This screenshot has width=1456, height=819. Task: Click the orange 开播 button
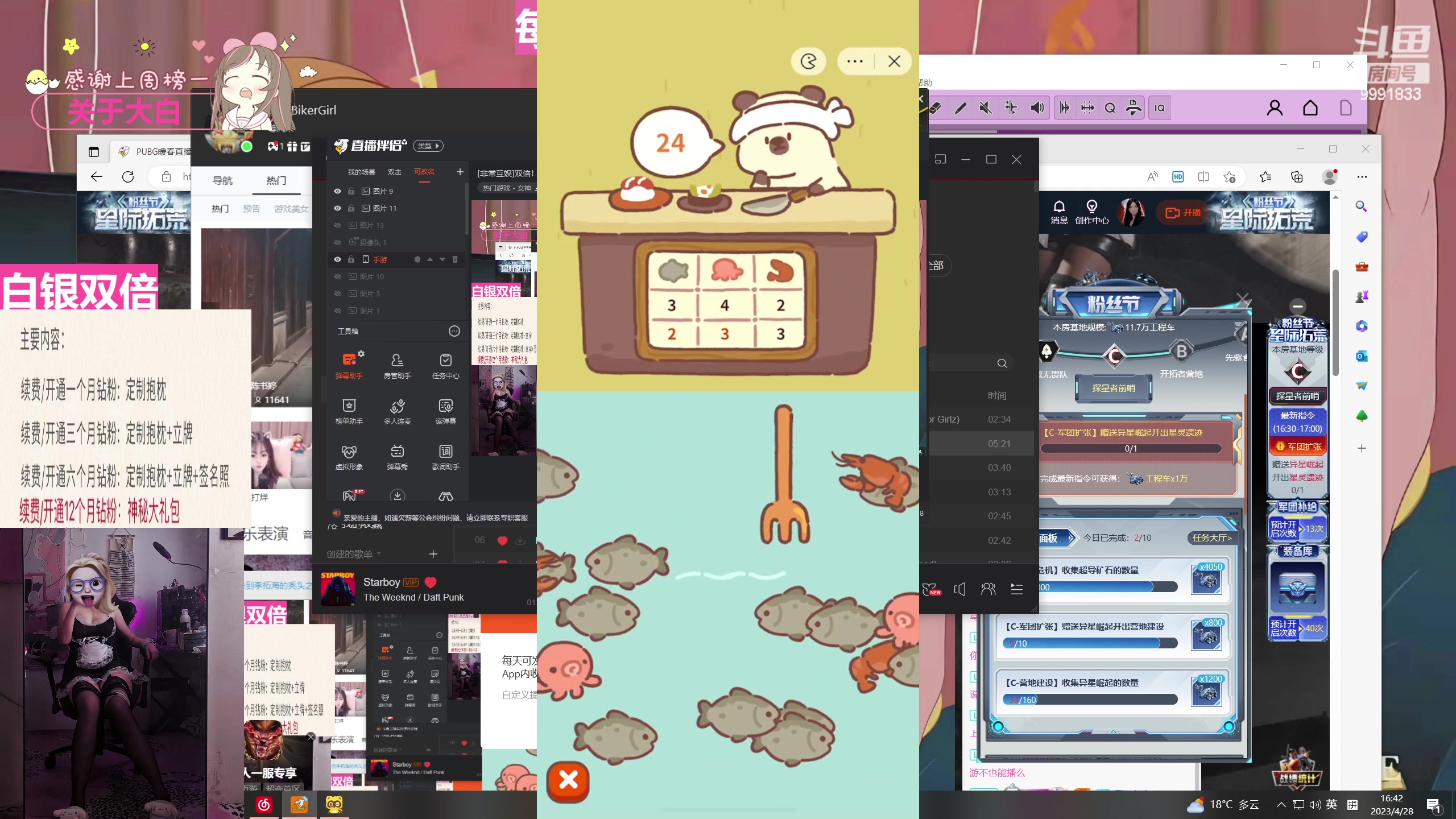(1183, 213)
